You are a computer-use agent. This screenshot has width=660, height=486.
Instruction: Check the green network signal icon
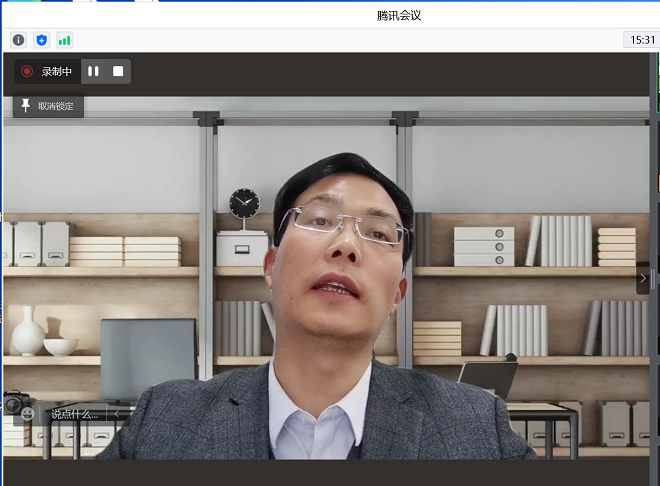[64, 40]
